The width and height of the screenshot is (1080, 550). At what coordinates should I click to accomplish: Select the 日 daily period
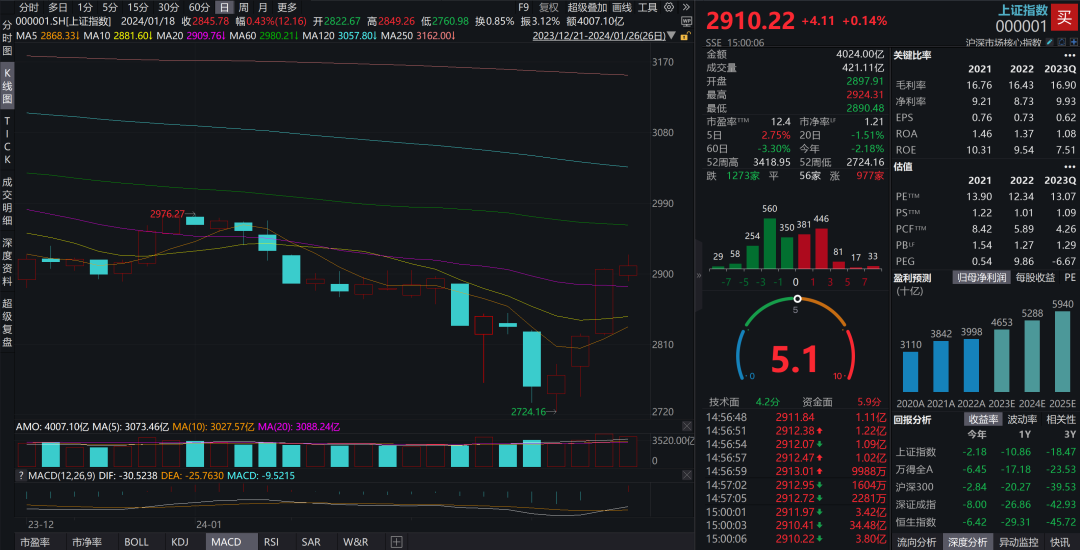click(224, 7)
